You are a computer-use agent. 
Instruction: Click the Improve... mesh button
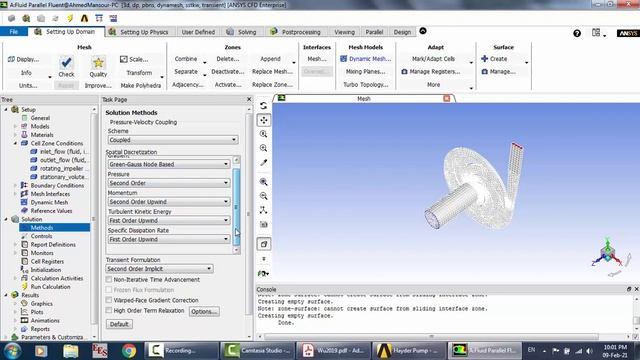coord(98,85)
